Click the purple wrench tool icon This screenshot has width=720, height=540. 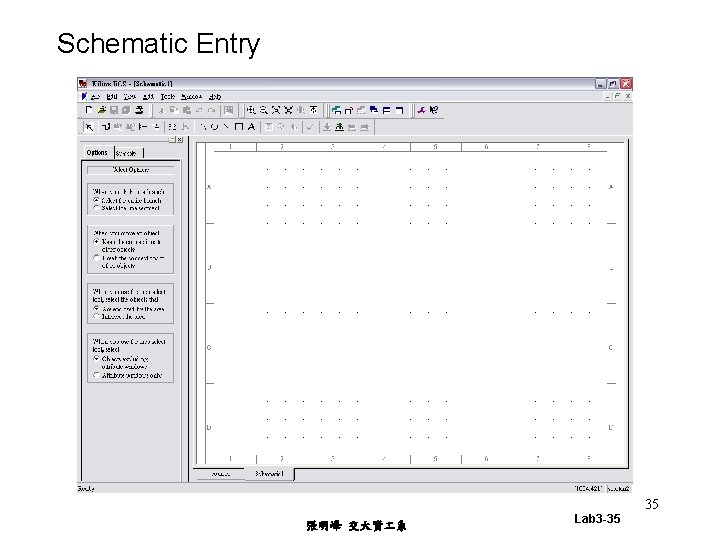[x=422, y=110]
